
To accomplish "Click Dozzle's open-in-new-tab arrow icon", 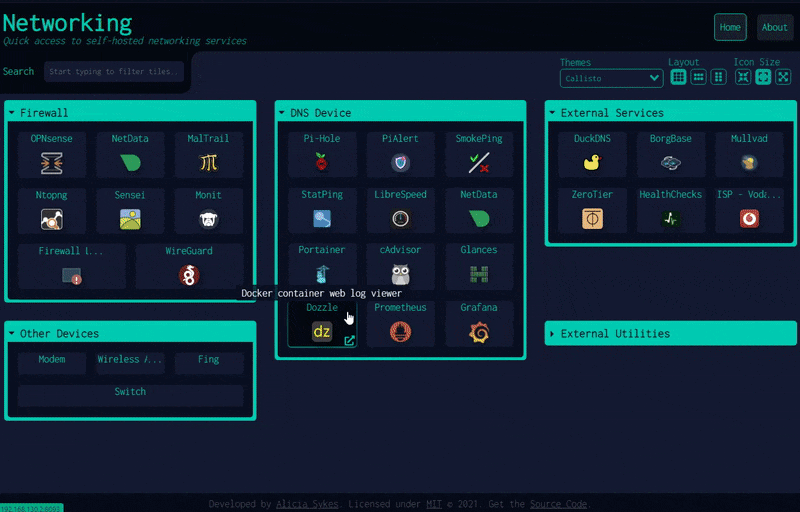I will coord(349,341).
